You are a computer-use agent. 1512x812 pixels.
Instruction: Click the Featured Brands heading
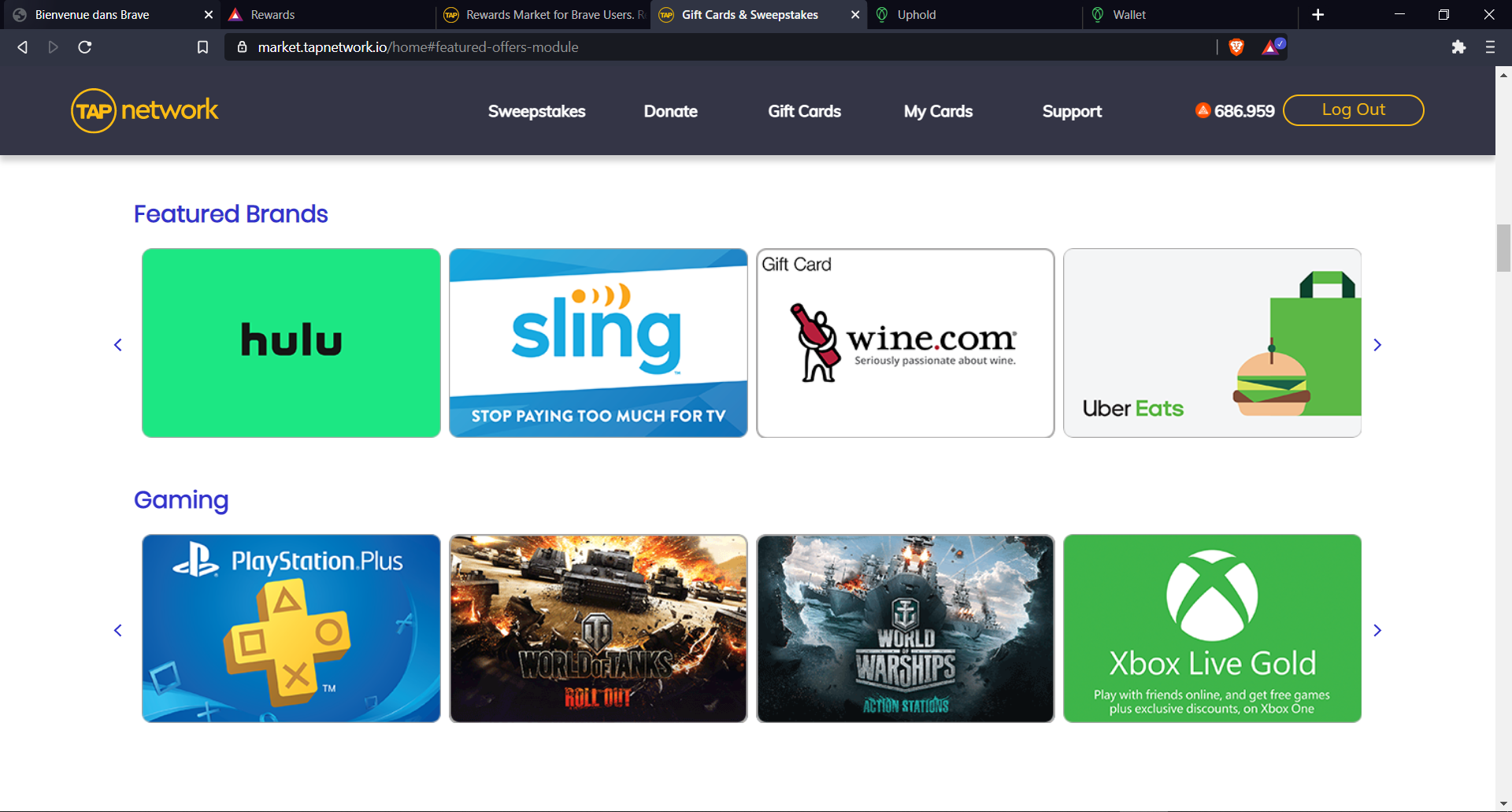(231, 214)
